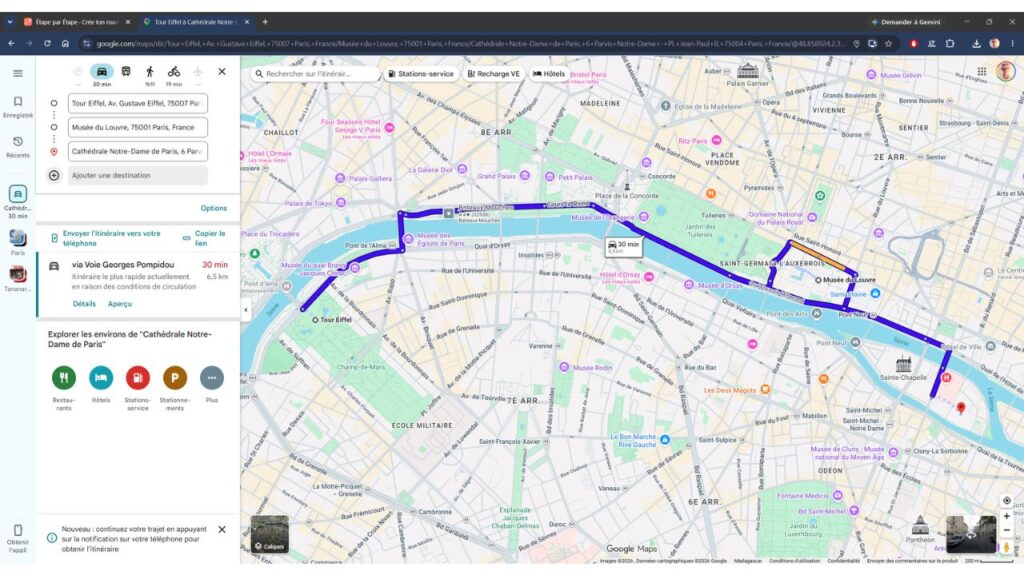This screenshot has width=1024, height=576.
Task: Select cycling travel mode icon
Action: pos(174,72)
